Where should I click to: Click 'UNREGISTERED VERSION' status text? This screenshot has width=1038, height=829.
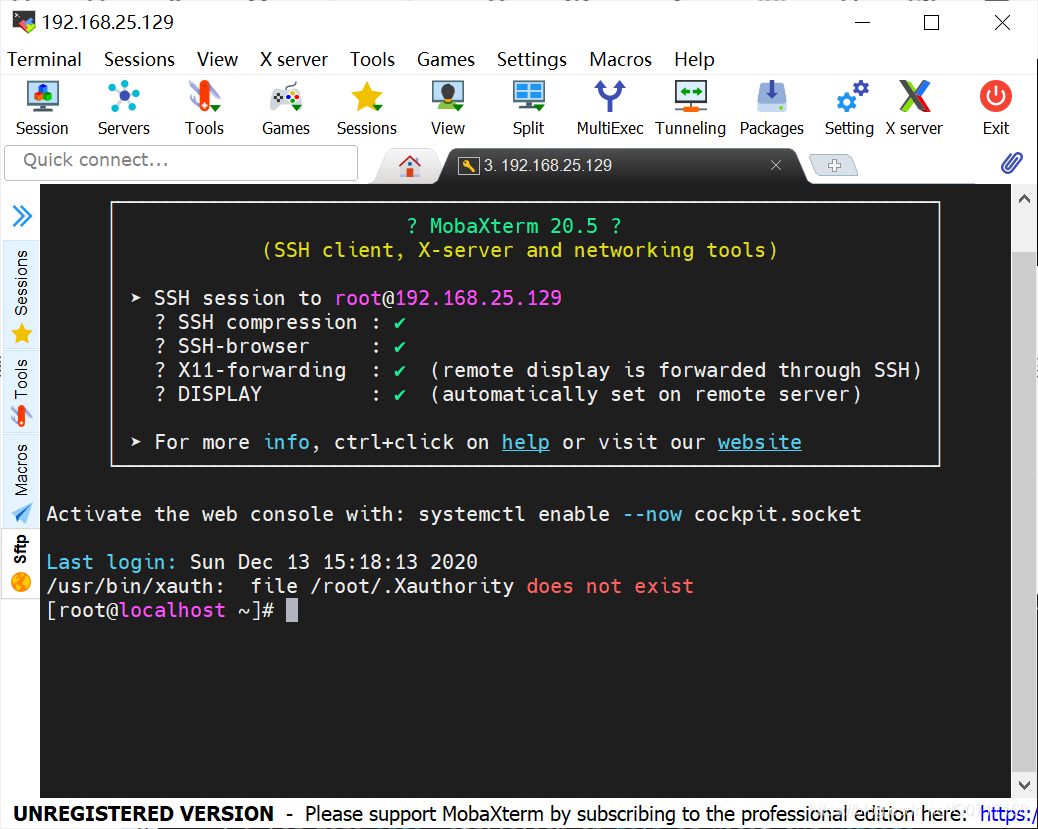click(144, 814)
